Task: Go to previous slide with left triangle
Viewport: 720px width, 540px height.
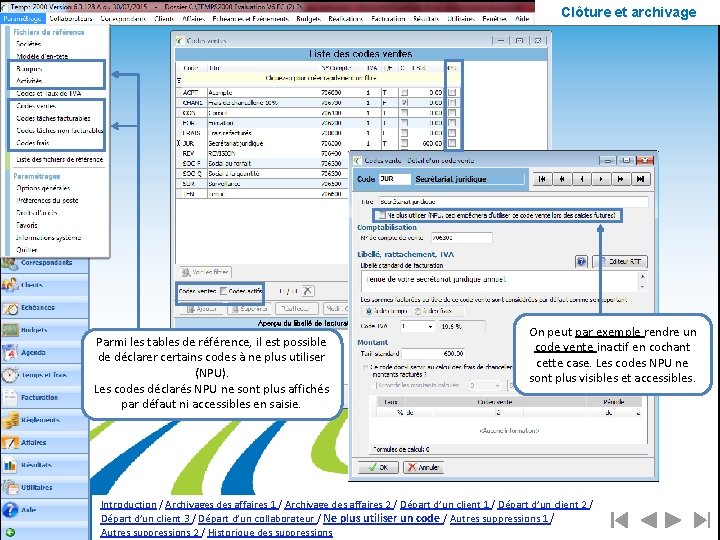Action: pos(649,520)
